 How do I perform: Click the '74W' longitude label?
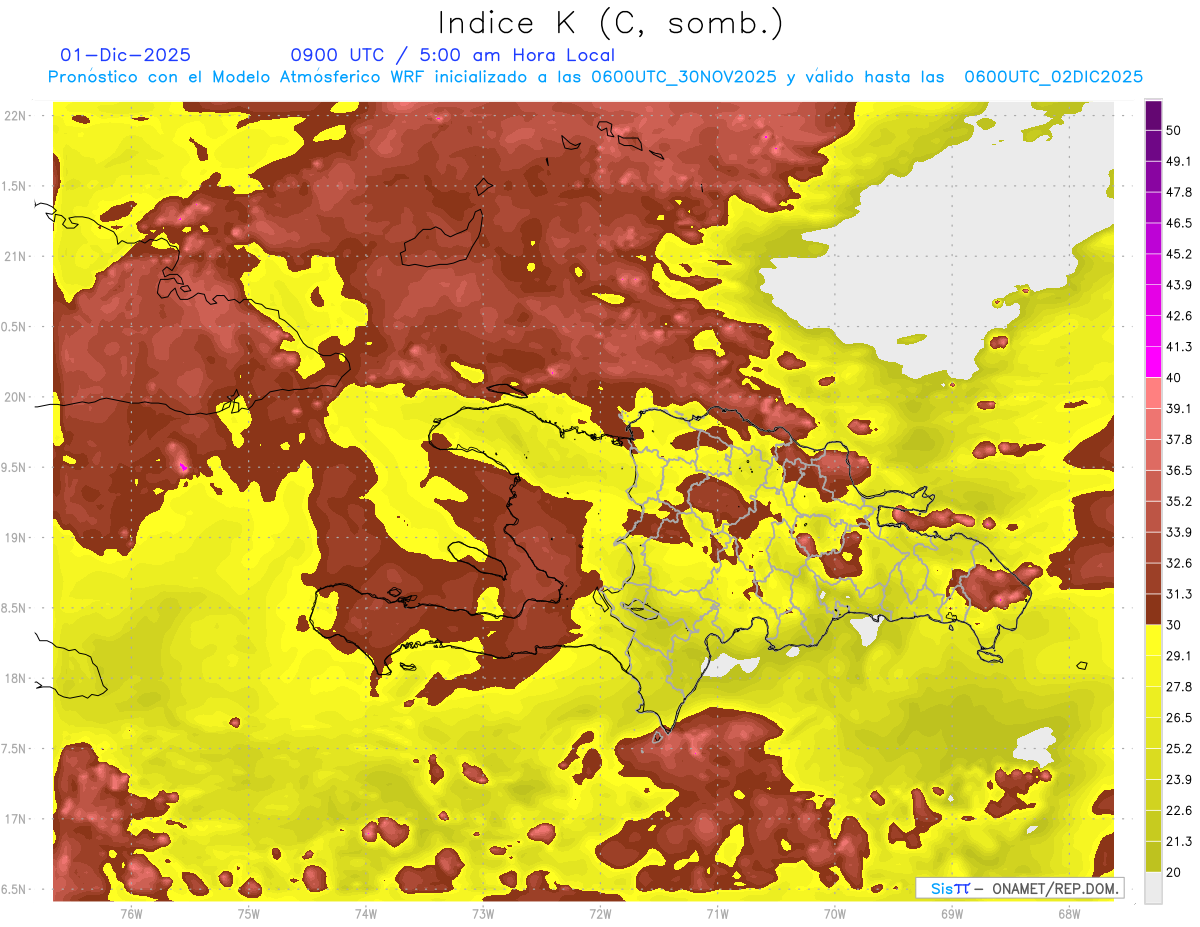[x=365, y=913]
